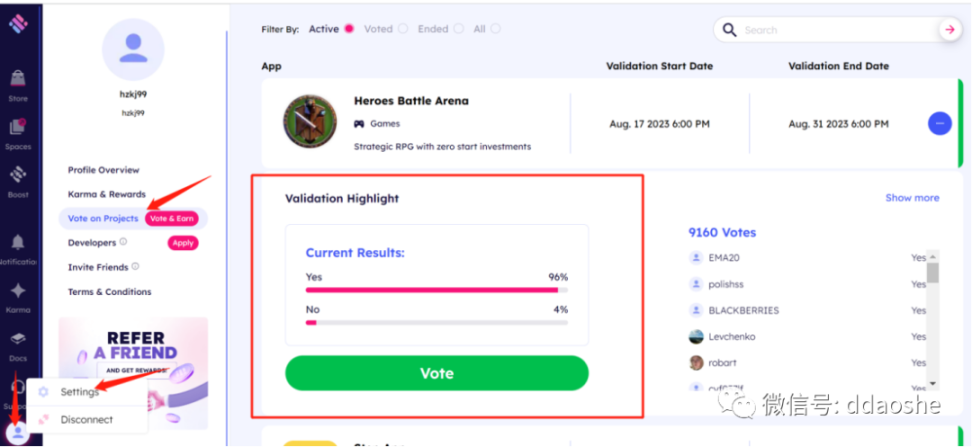Open the Boost icon in sidebar
Screen dimensions: 972x447
pos(18,175)
